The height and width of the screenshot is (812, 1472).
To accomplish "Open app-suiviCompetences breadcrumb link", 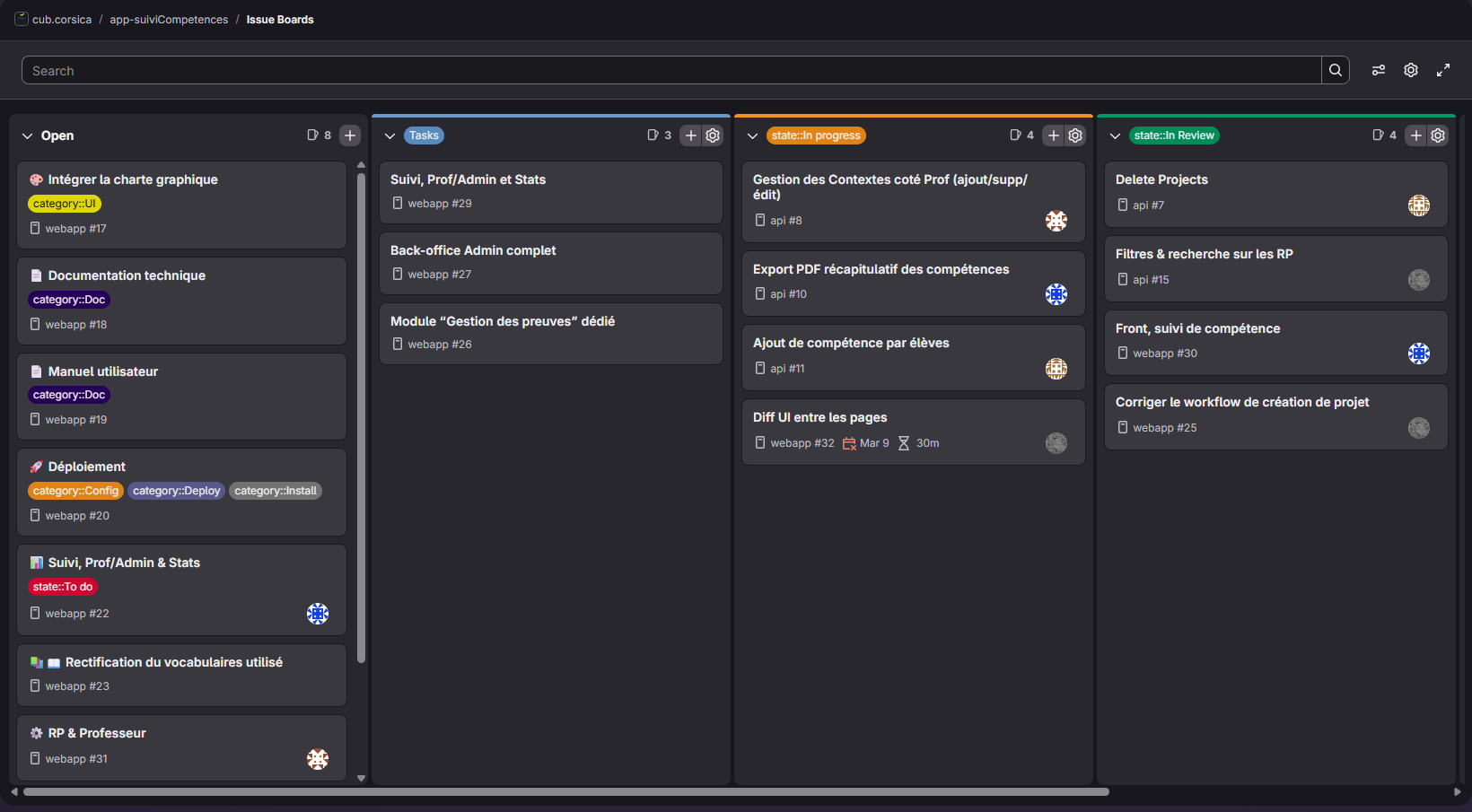I will point(169,19).
